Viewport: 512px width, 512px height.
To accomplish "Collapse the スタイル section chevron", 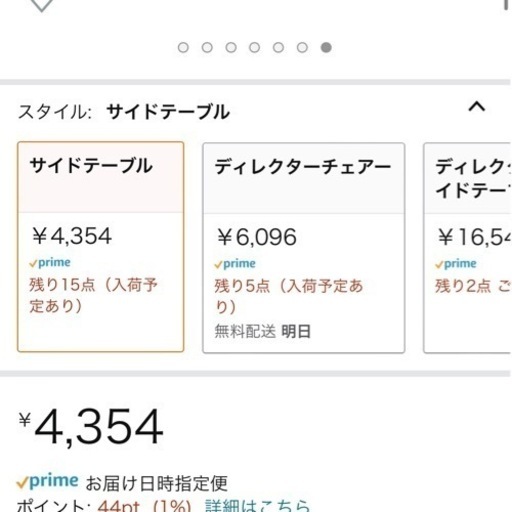I will point(477,107).
